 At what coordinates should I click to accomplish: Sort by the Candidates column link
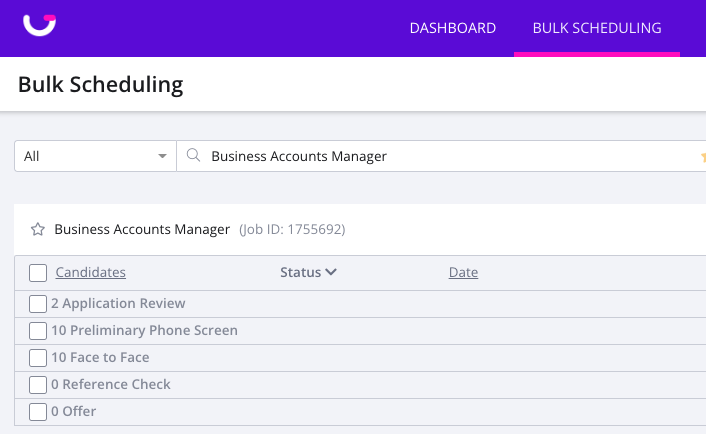91,272
